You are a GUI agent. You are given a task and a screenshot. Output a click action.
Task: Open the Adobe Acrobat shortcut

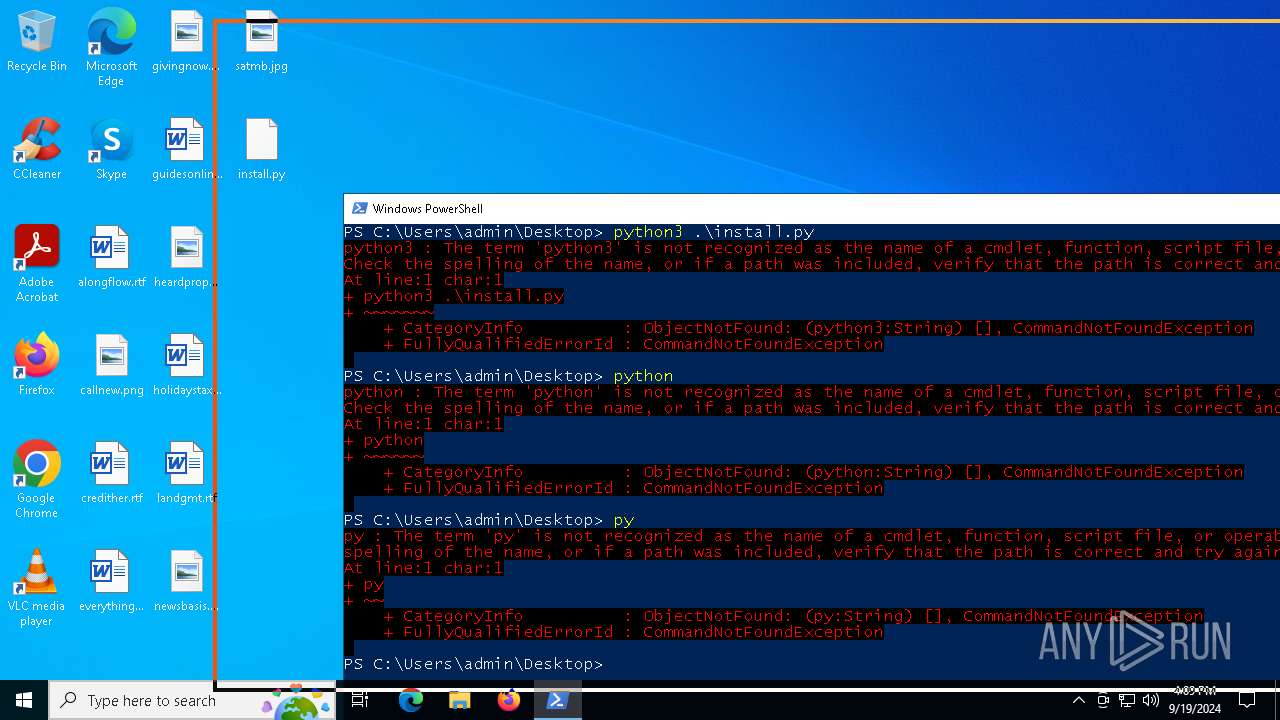click(x=37, y=264)
